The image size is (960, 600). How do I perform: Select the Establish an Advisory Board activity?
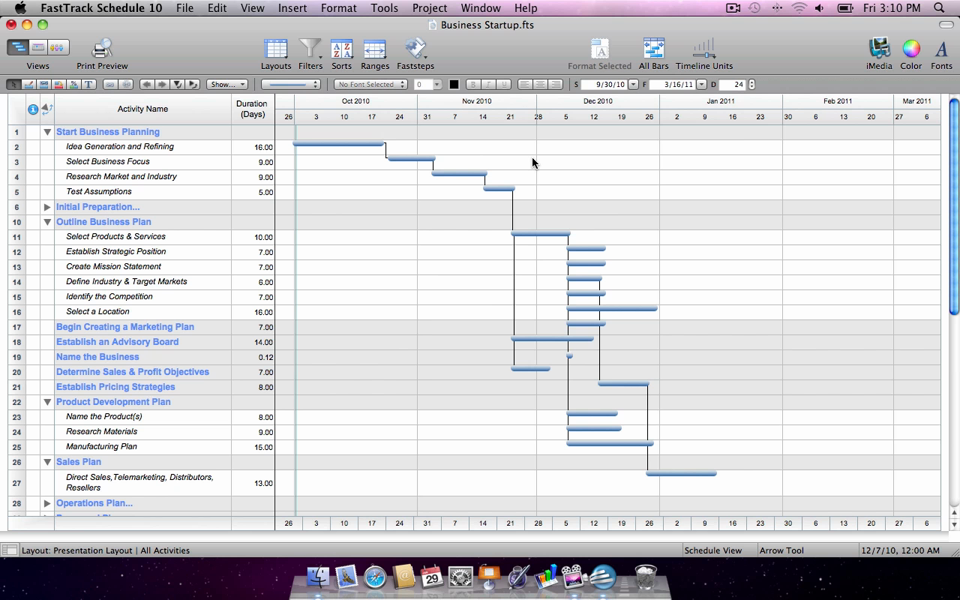[x=118, y=342]
